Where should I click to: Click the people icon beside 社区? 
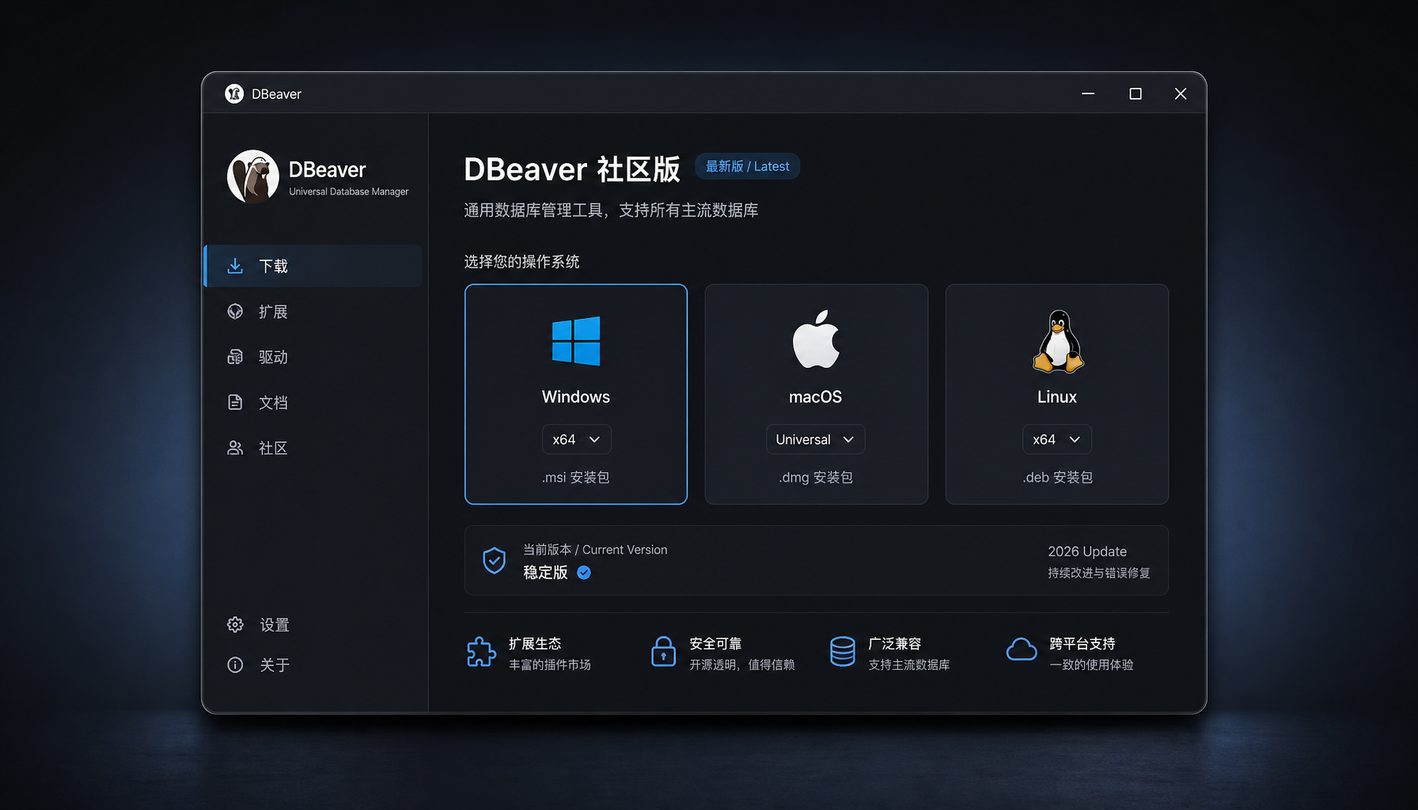[235, 448]
